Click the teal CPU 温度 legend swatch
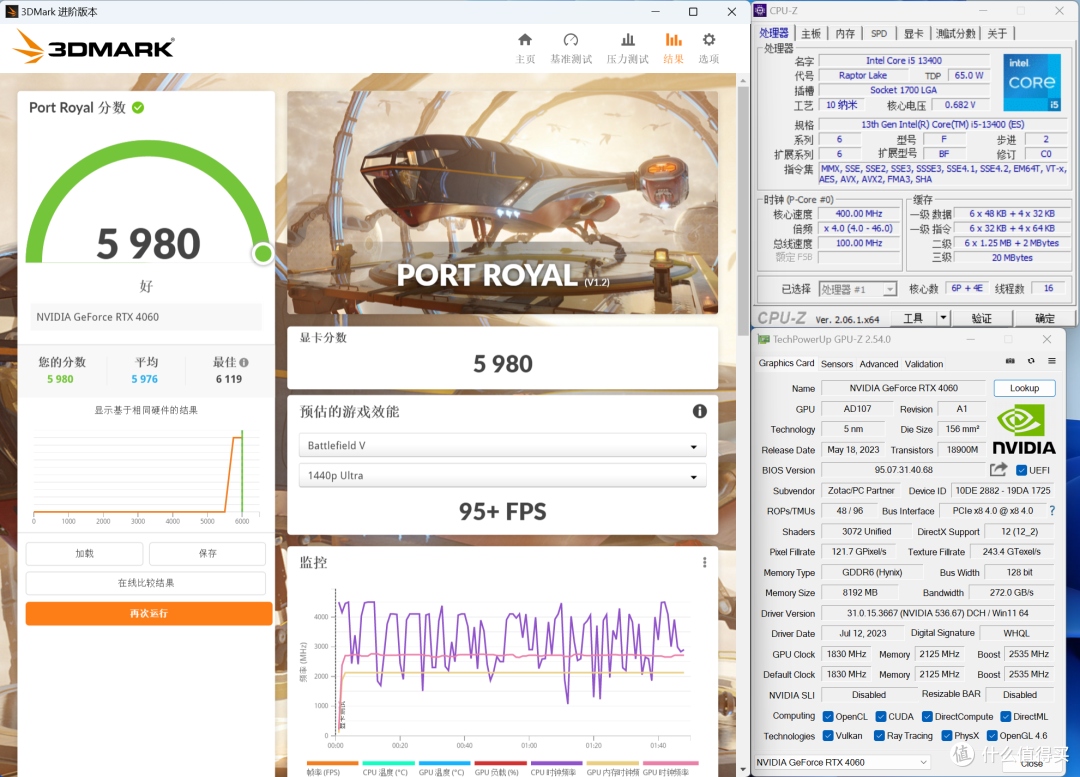The image size is (1080, 777). click(x=388, y=763)
